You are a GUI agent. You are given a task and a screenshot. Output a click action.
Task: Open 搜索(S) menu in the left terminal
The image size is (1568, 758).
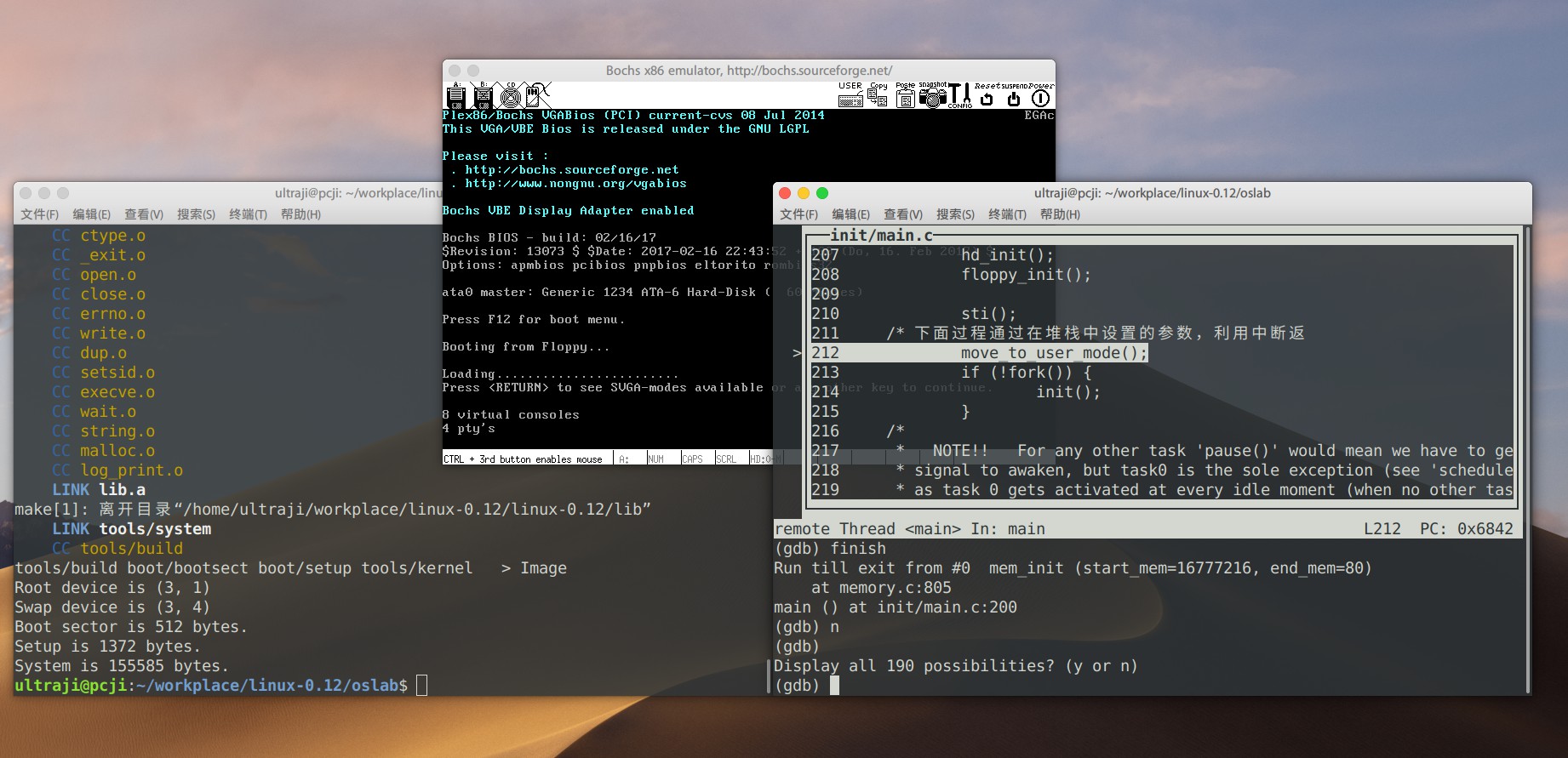(x=196, y=214)
